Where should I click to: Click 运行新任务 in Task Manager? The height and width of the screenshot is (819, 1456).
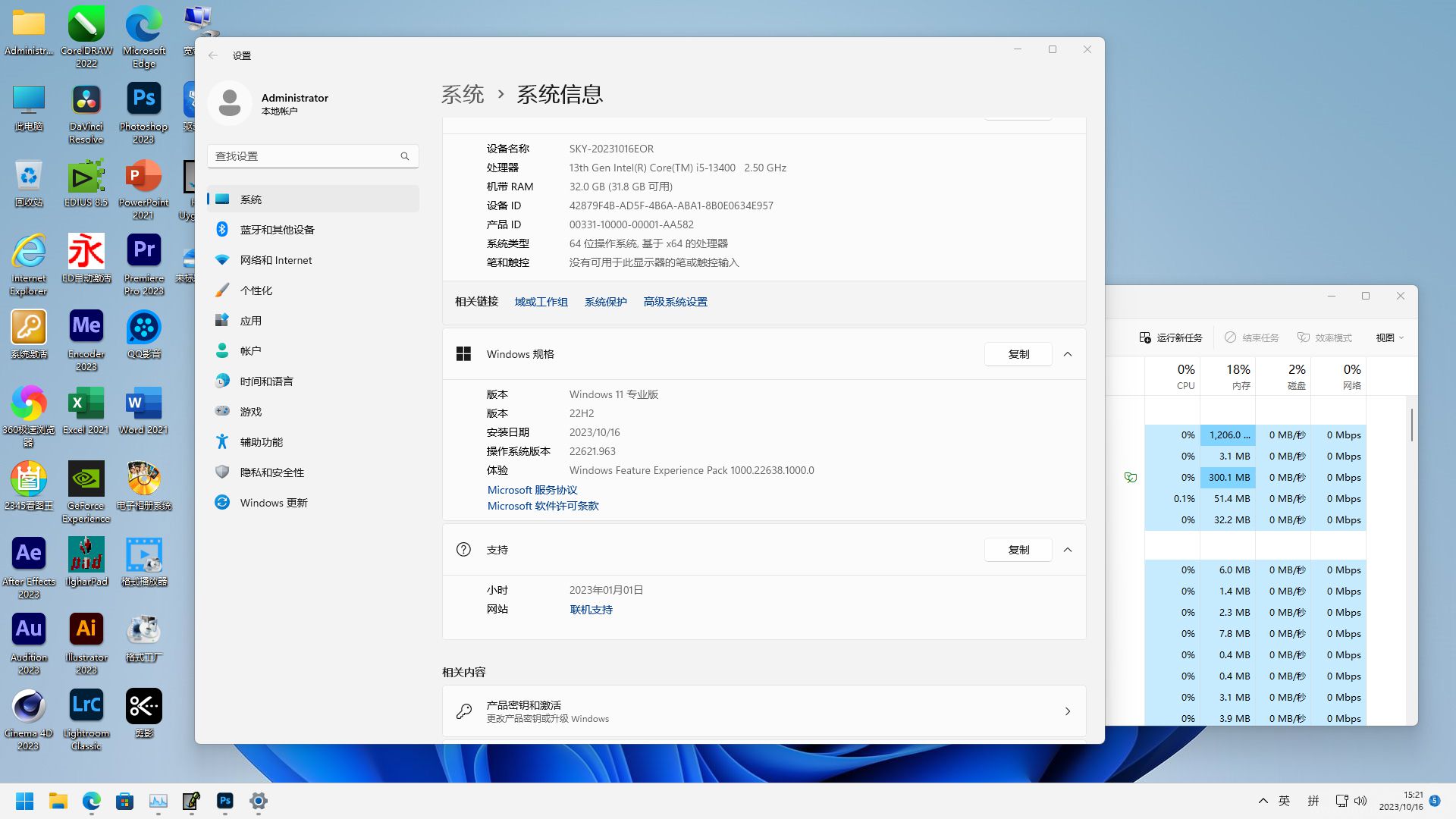click(x=1171, y=337)
